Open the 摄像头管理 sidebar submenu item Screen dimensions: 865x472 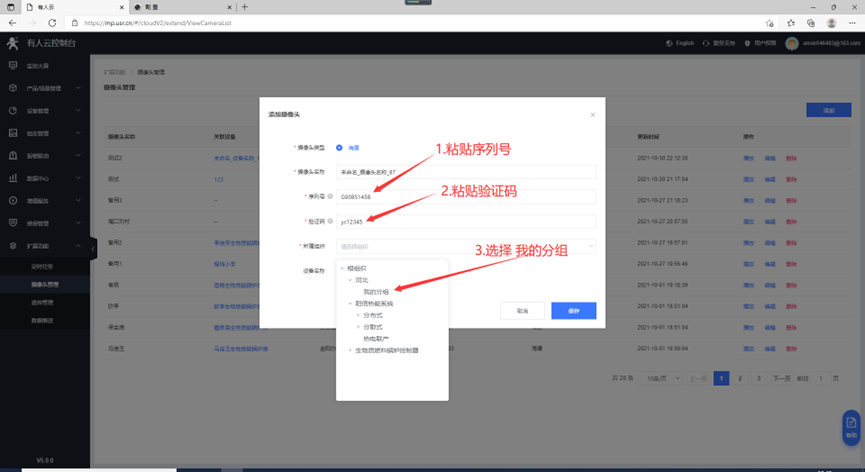[x=45, y=285]
